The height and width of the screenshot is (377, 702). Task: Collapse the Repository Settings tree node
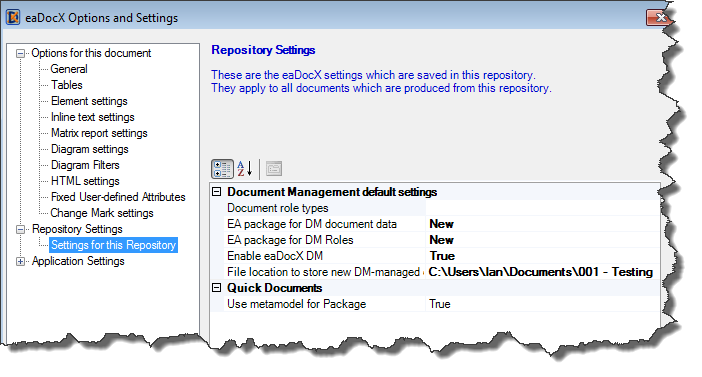pyautogui.click(x=21, y=230)
